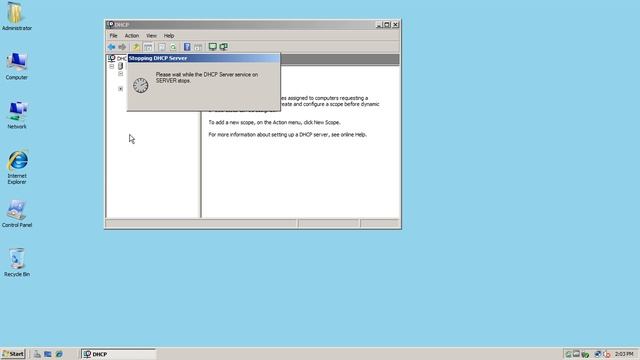Click the 'For more information about setting up' line
The height and width of the screenshot is (360, 640).
288,135
